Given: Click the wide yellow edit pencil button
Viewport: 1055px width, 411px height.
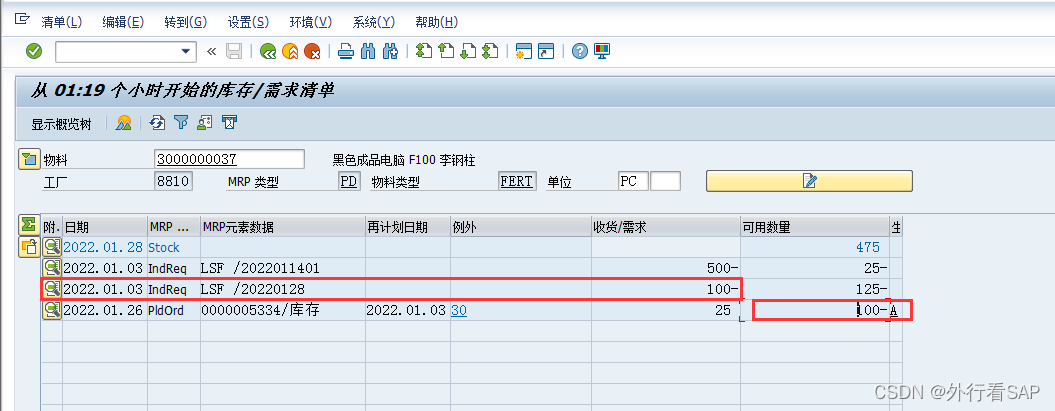Looking at the screenshot, I should [x=809, y=181].
